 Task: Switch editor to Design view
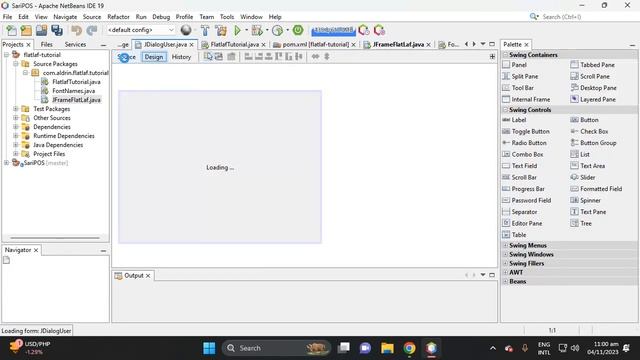pyautogui.click(x=154, y=57)
